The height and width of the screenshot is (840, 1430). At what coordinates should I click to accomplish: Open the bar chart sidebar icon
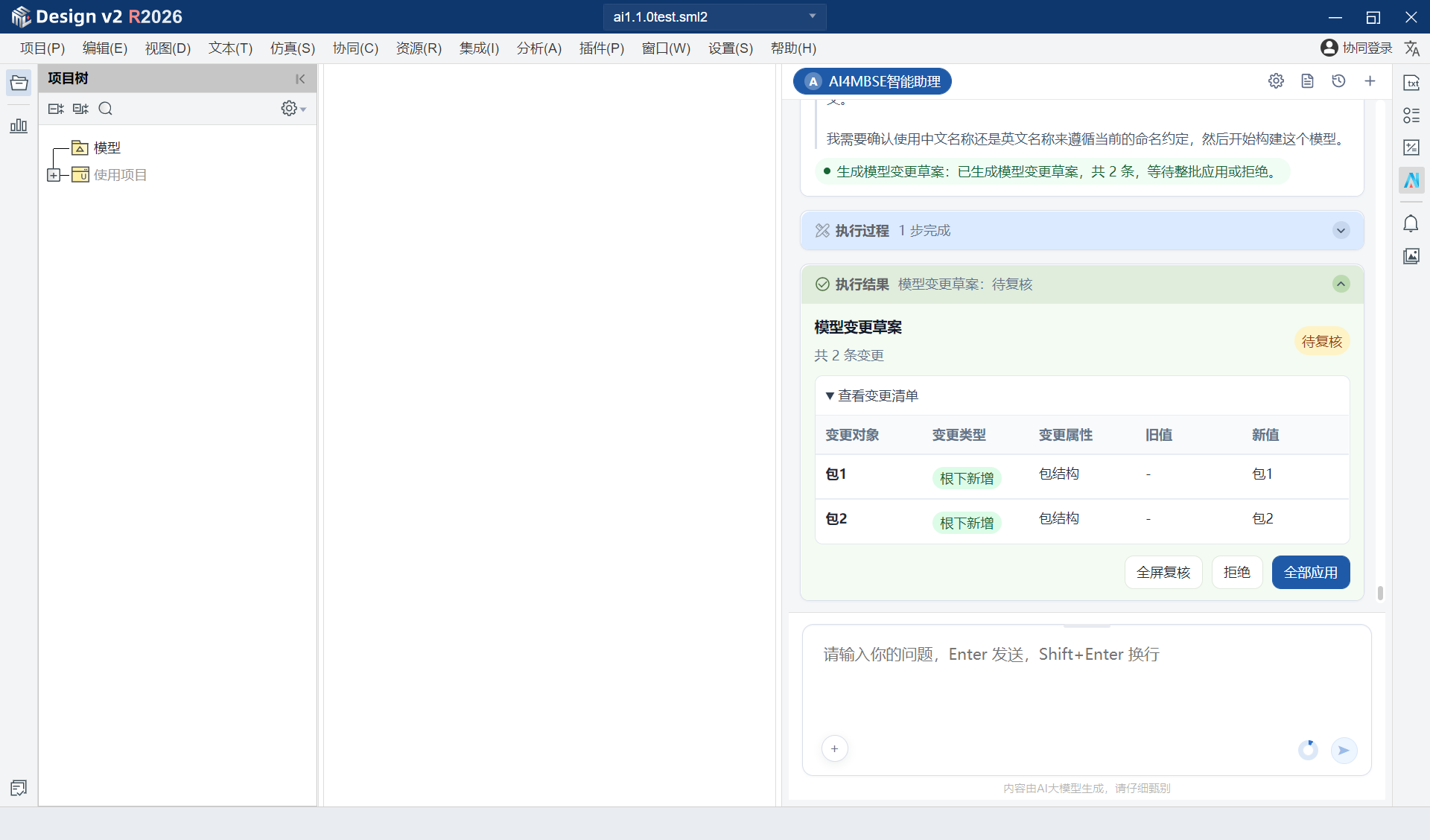[19, 126]
